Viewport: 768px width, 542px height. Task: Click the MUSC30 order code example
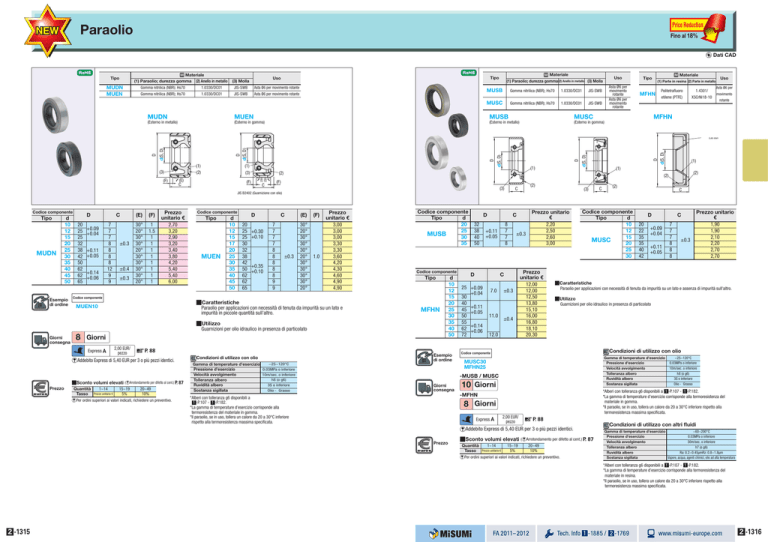click(475, 362)
